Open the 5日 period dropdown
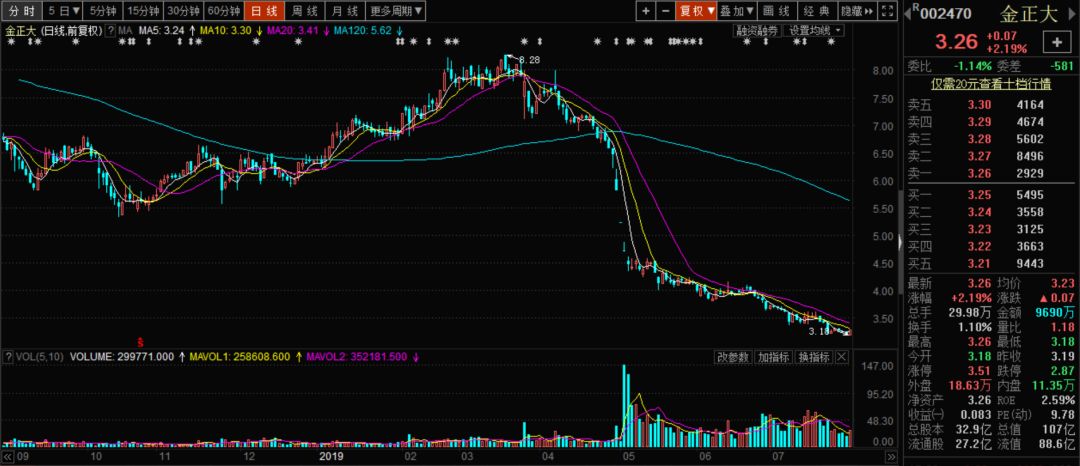This screenshot has height=466, width=1080. click(64, 11)
